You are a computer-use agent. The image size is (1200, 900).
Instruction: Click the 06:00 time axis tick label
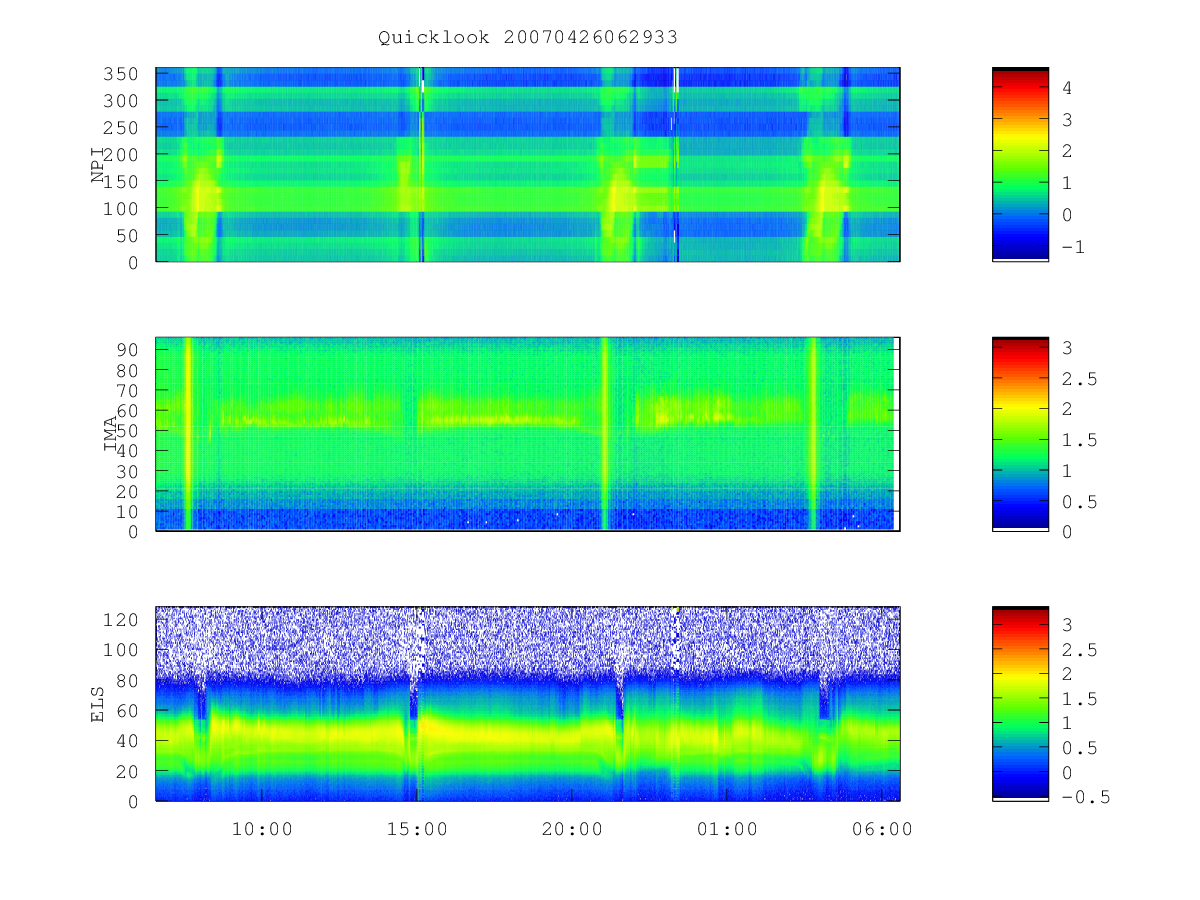click(882, 829)
